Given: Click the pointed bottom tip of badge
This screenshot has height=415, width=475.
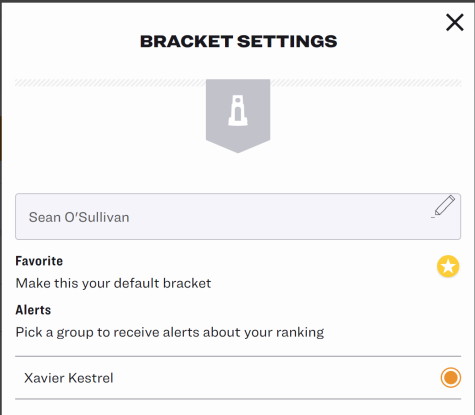Looking at the screenshot, I should click(x=238, y=150).
